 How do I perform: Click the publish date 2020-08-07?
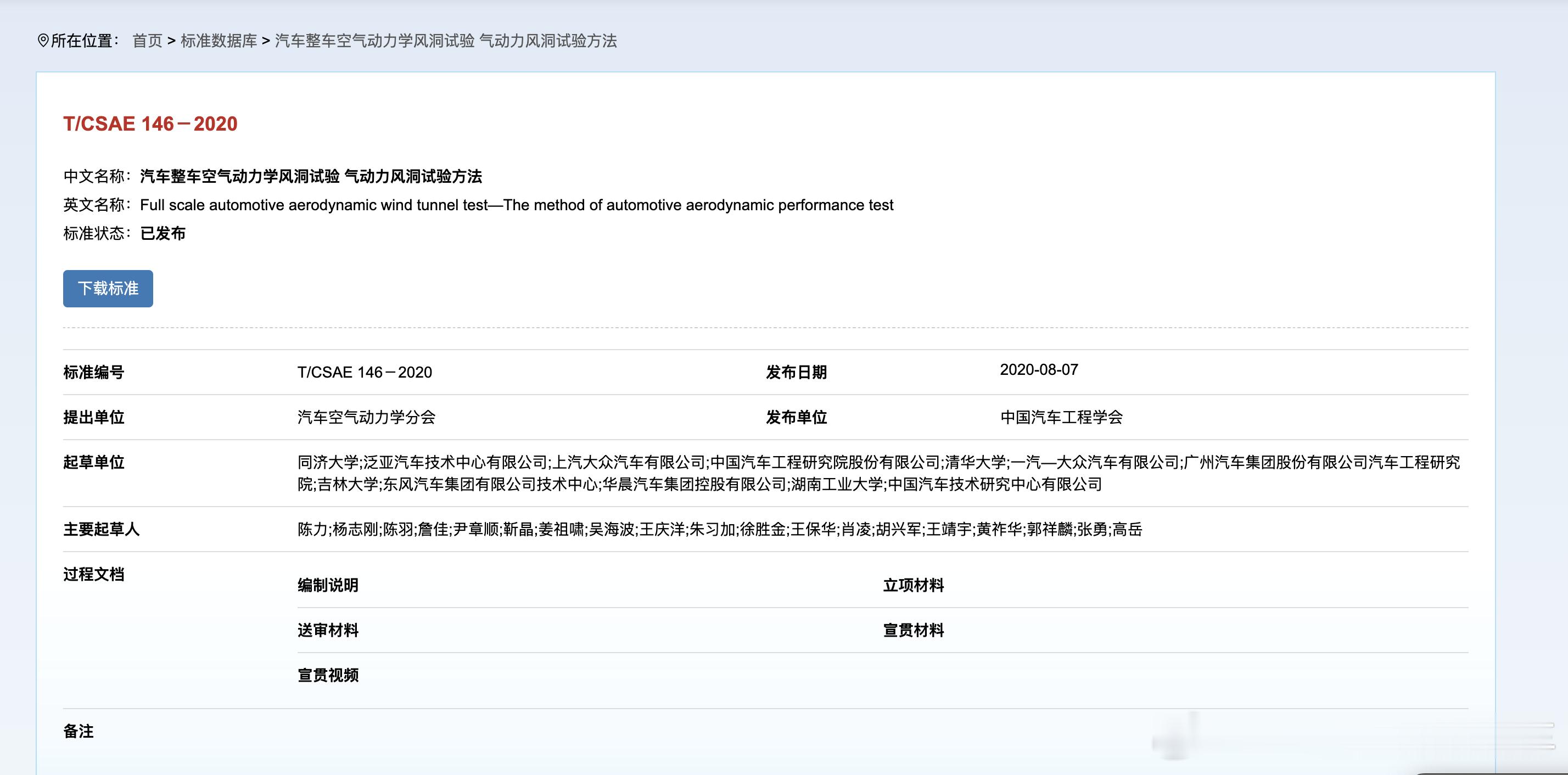pos(1038,370)
